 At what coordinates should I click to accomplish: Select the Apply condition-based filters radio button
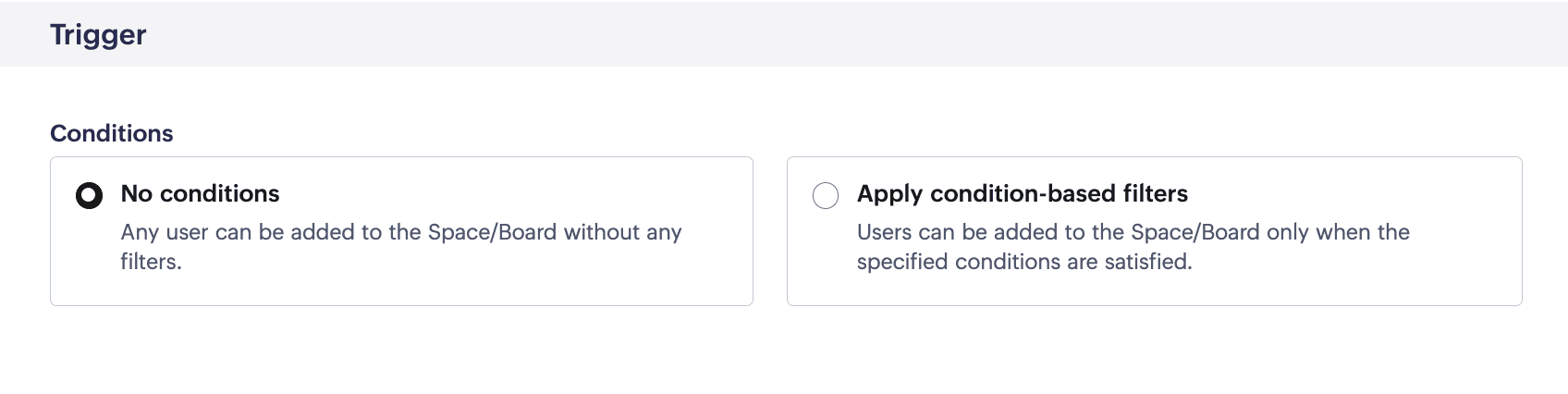tap(825, 195)
